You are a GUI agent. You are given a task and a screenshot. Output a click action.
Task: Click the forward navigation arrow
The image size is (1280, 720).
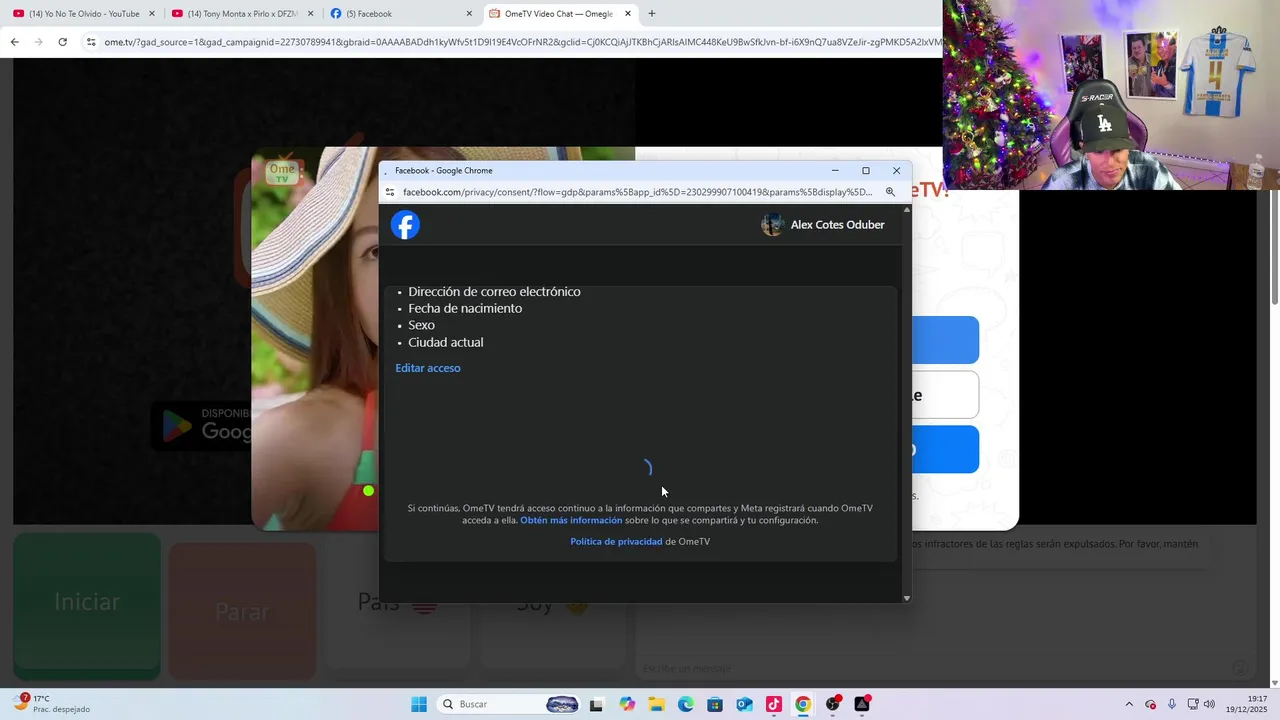tap(38, 42)
